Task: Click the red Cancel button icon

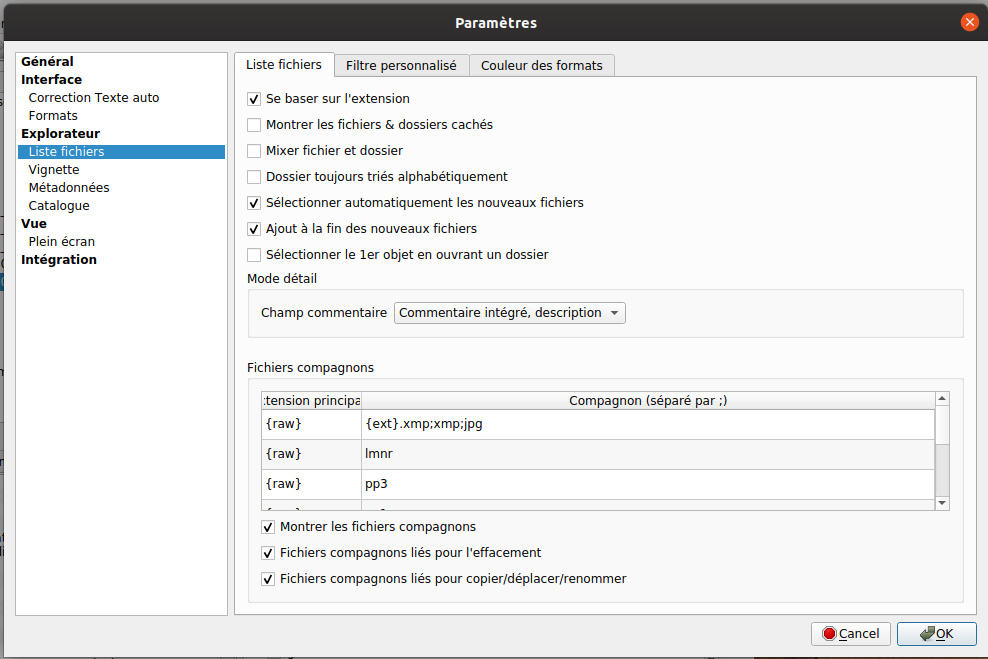Action: tap(828, 634)
